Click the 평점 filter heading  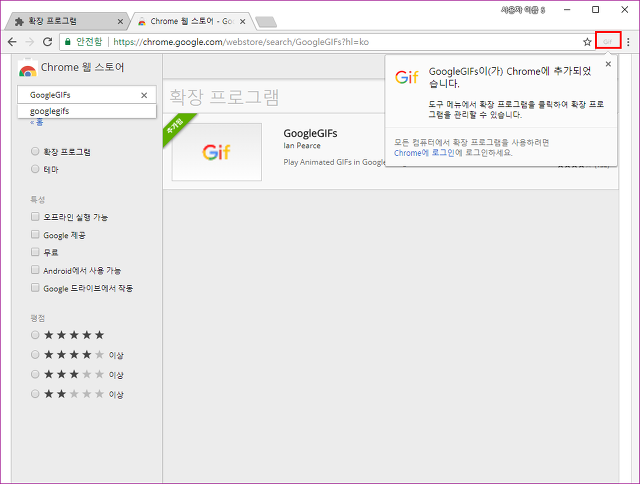coord(38,318)
